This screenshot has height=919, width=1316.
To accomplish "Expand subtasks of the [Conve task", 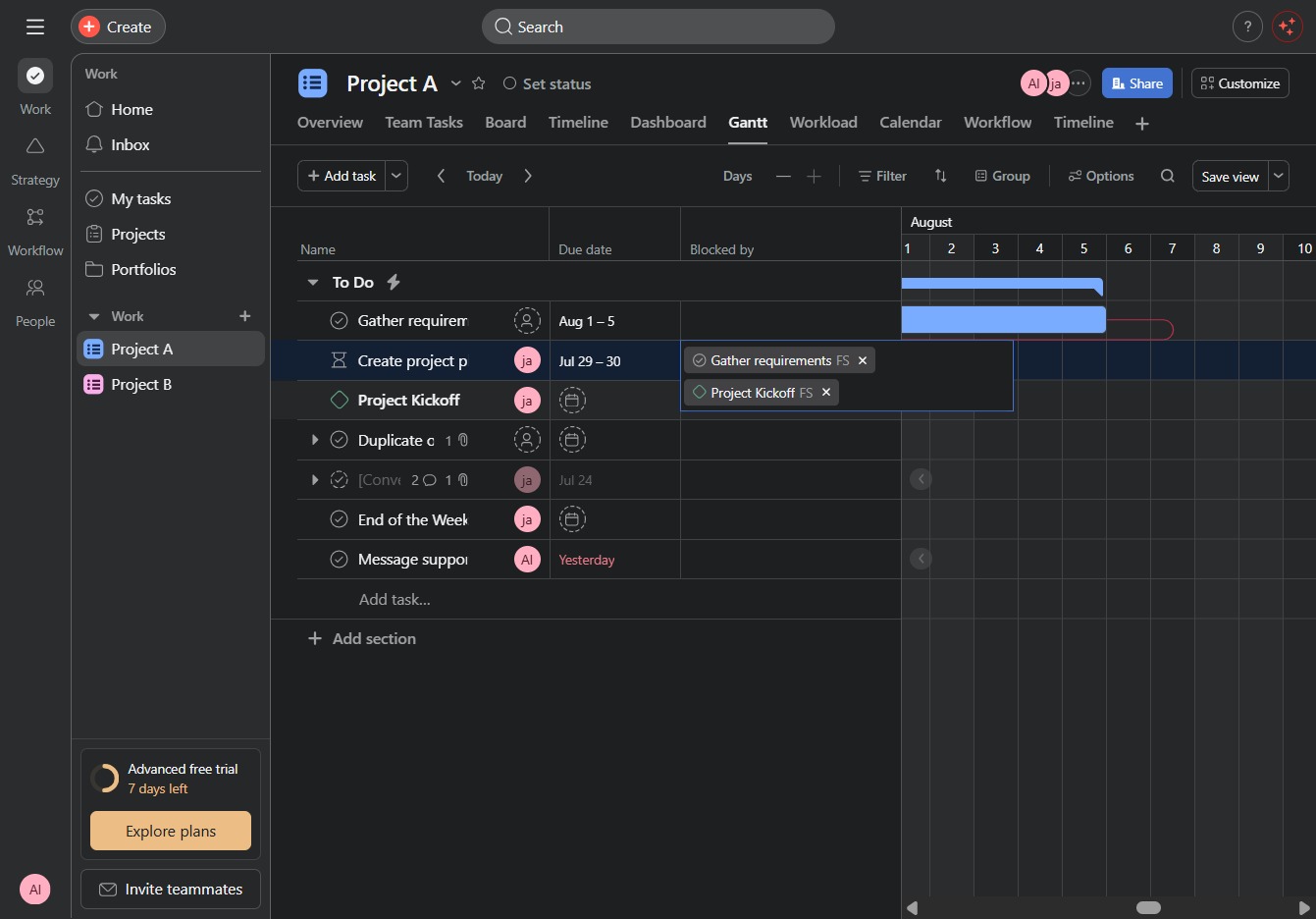I will [315, 480].
